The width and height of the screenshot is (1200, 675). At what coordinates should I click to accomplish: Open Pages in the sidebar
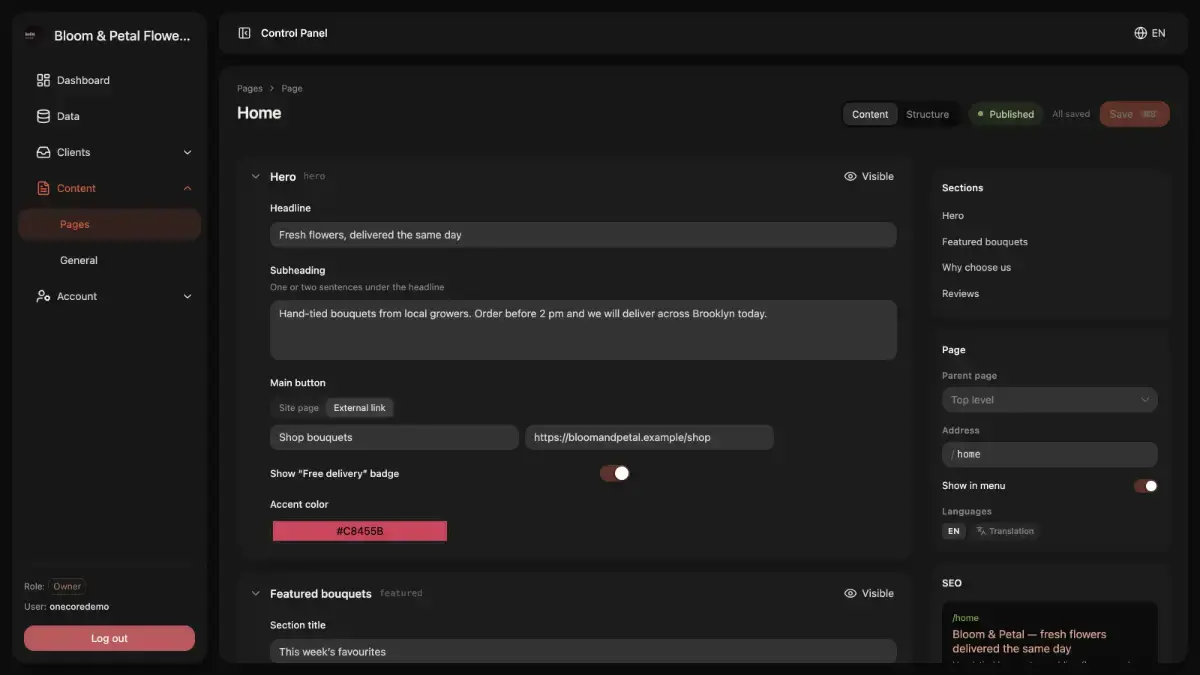click(x=110, y=224)
